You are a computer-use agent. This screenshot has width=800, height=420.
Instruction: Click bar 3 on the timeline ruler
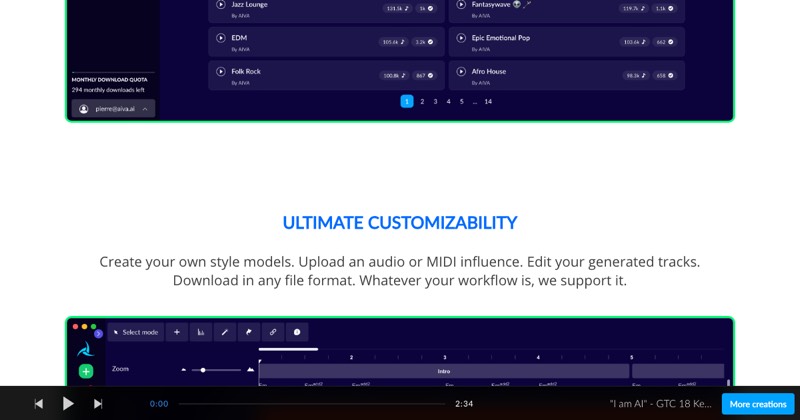(x=444, y=357)
